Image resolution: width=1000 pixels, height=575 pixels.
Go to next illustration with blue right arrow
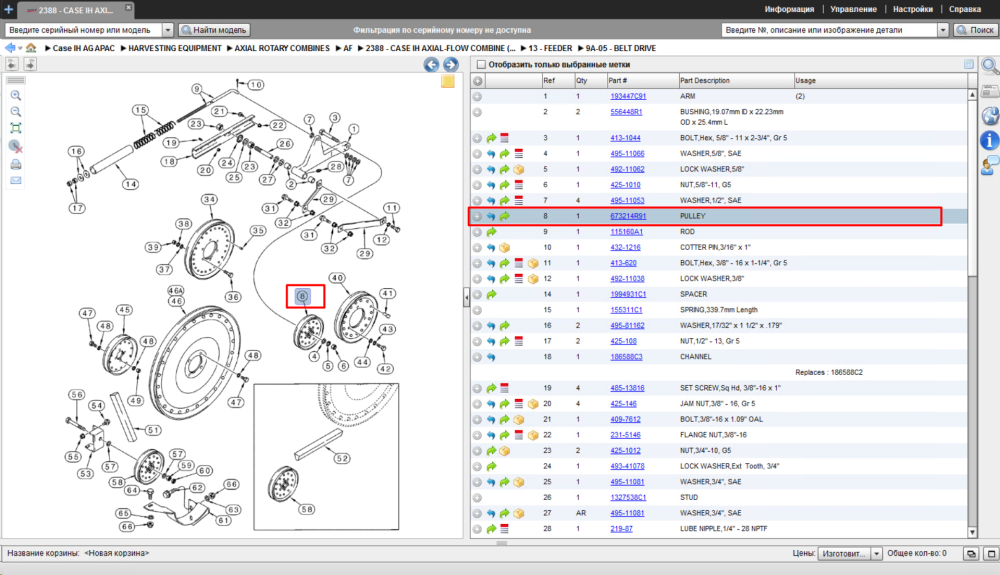pyautogui.click(x=450, y=64)
